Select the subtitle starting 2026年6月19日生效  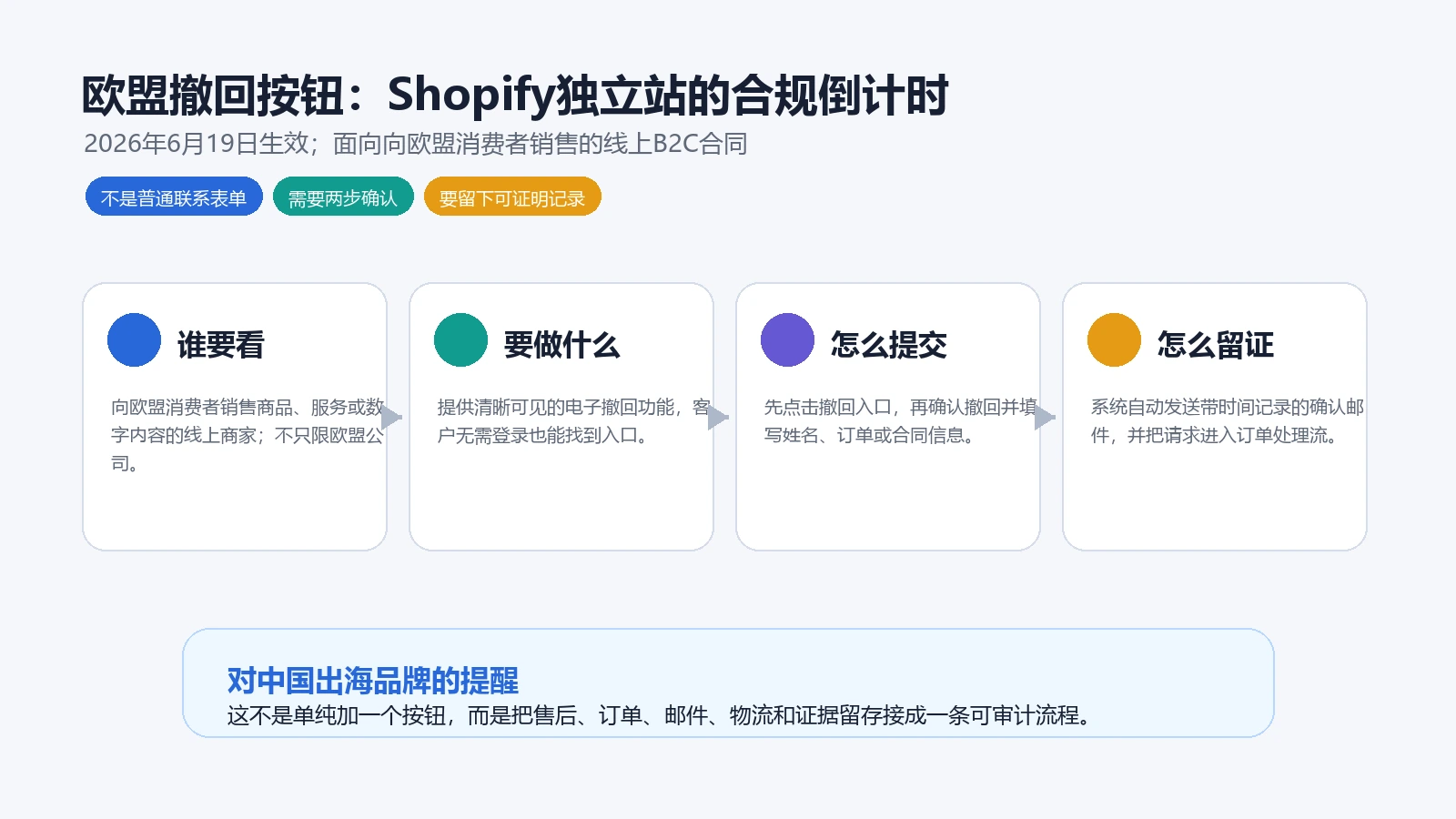tap(416, 144)
